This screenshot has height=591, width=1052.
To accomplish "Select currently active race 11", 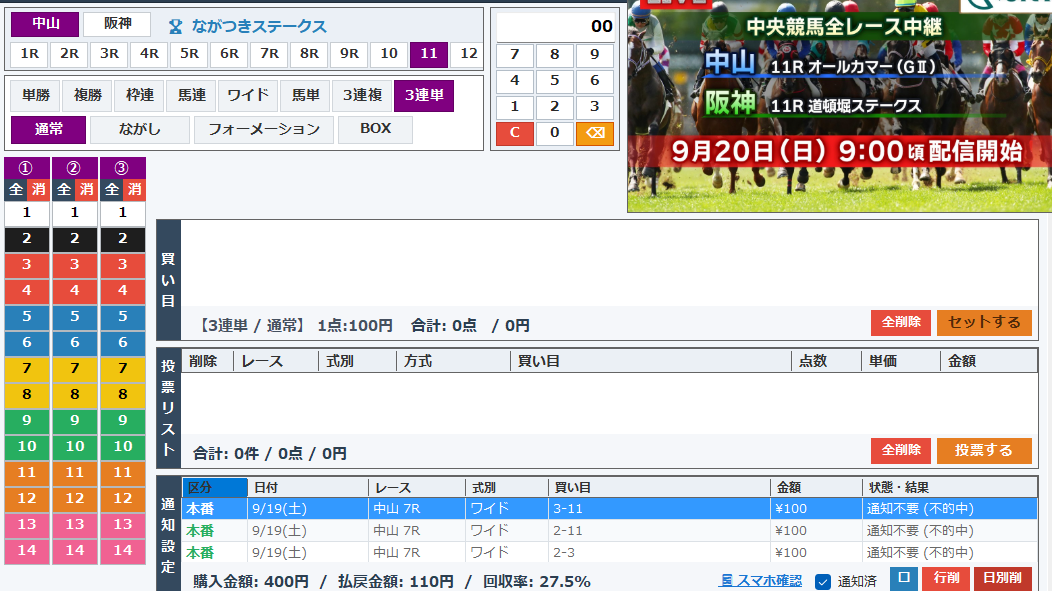I will pos(429,54).
